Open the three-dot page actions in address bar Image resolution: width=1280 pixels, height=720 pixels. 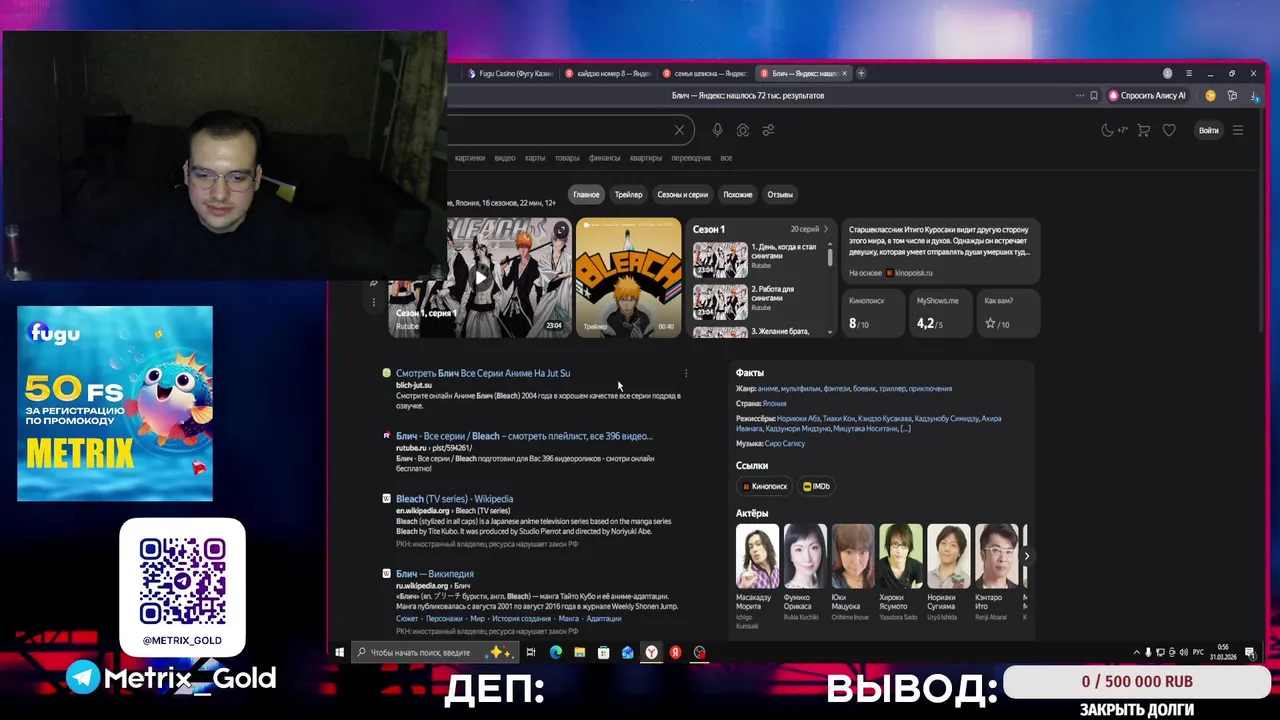(1080, 96)
